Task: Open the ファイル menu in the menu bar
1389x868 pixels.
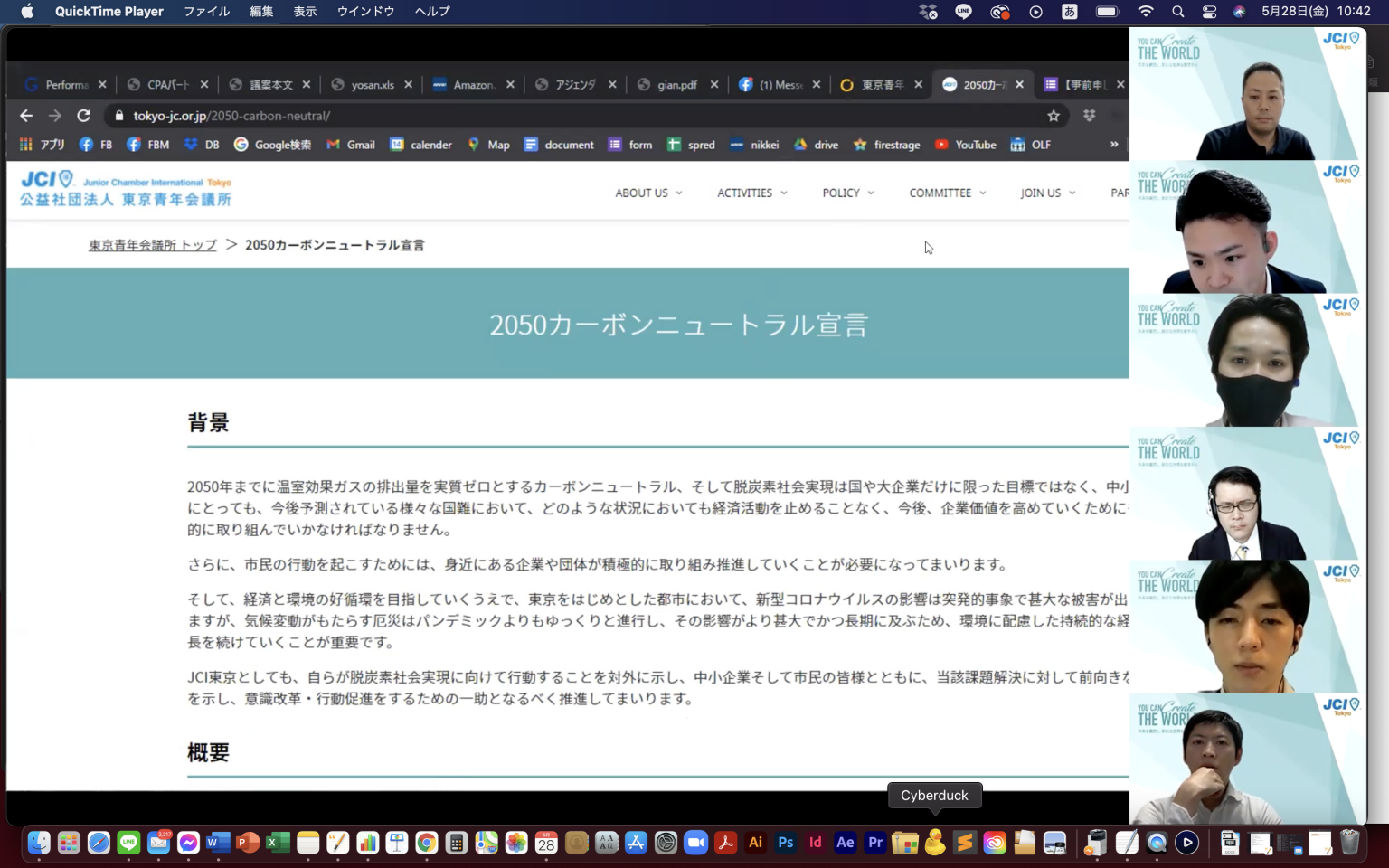Action: tap(206, 12)
